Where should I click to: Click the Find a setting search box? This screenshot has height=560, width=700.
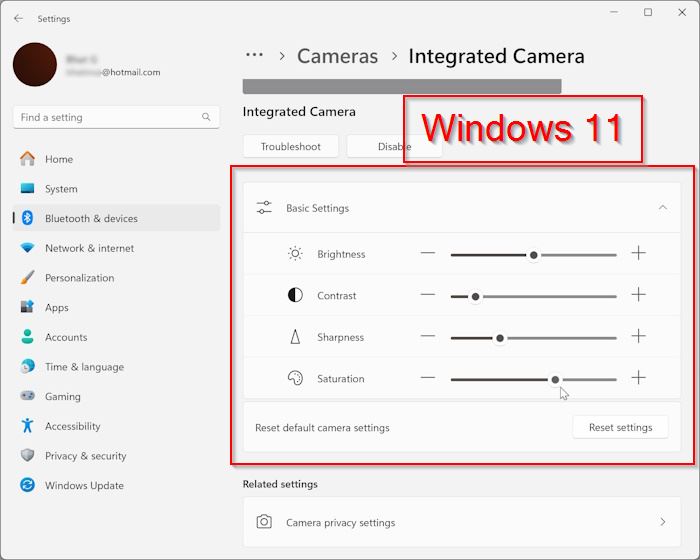116,117
